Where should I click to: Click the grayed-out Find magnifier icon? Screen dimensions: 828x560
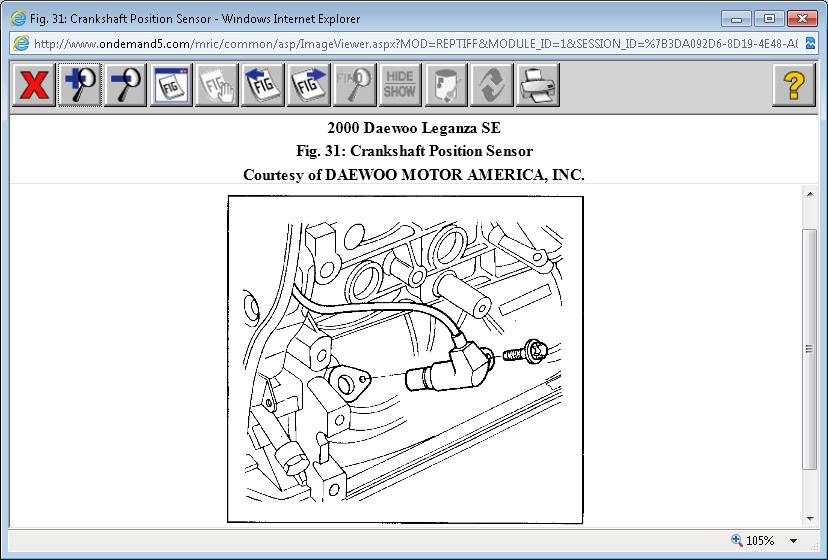pyautogui.click(x=354, y=85)
